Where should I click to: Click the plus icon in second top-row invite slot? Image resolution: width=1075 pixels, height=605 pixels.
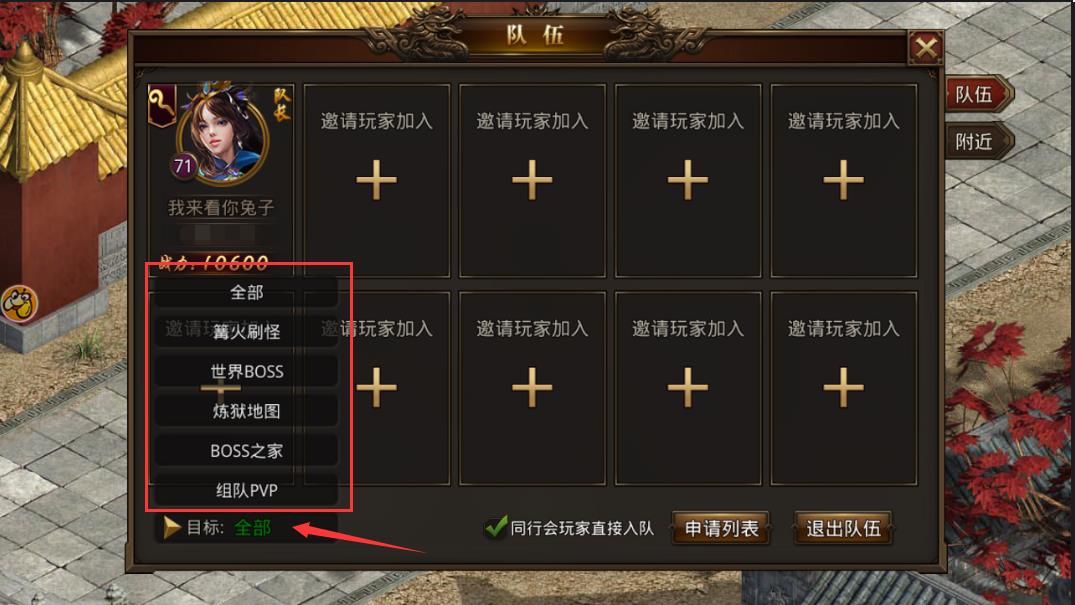[532, 180]
